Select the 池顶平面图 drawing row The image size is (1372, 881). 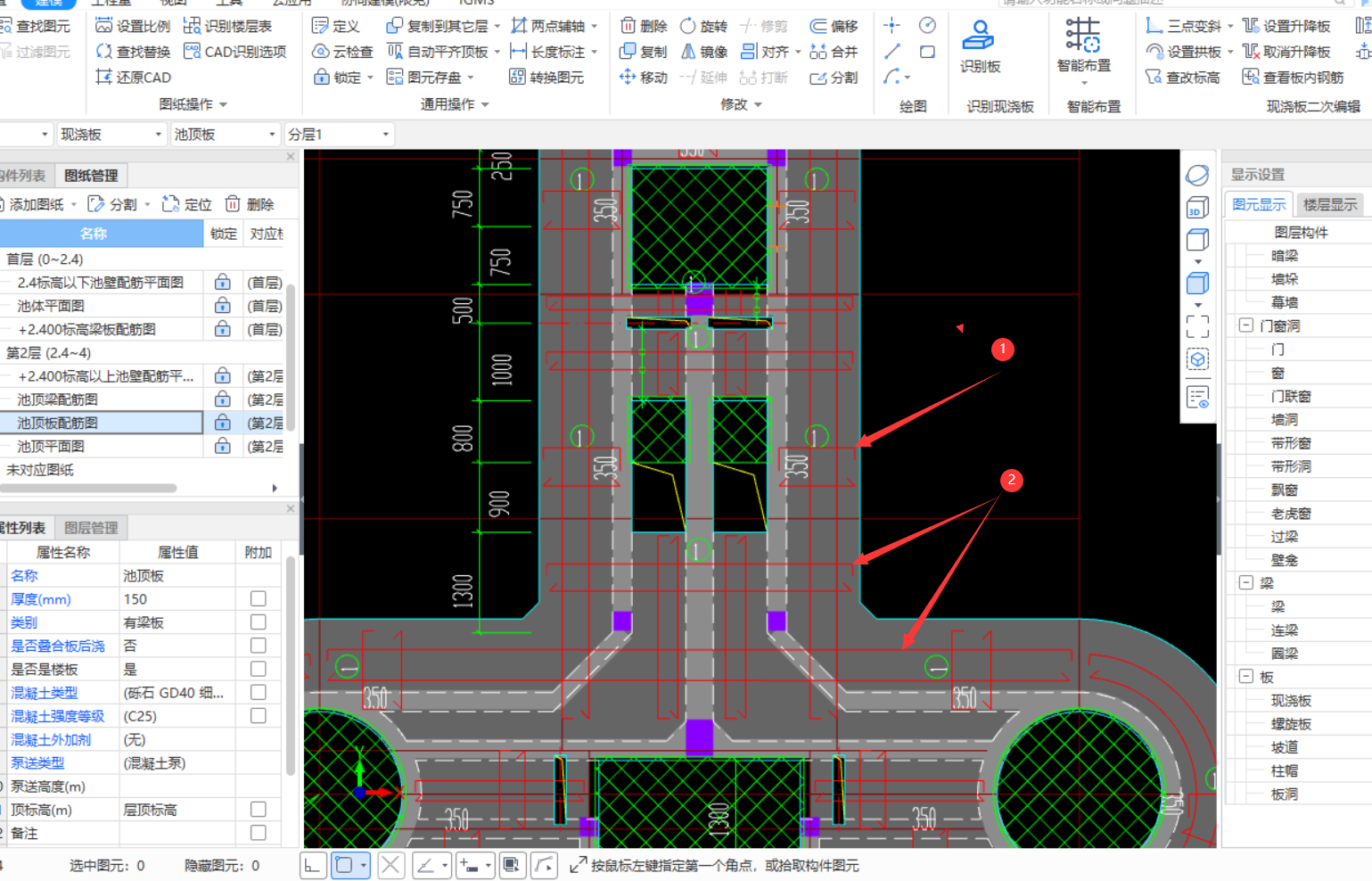pyautogui.click(x=102, y=446)
